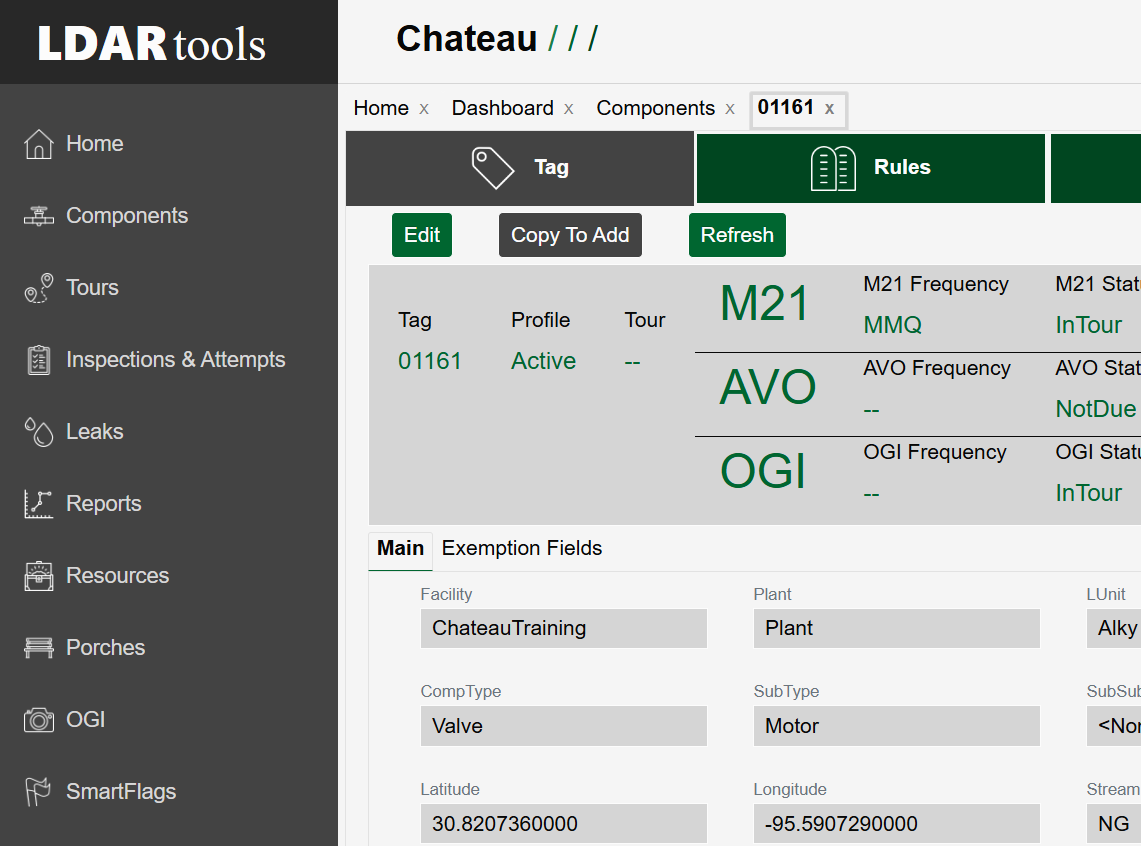
Task: Select the Main sub-tab
Action: (400, 548)
